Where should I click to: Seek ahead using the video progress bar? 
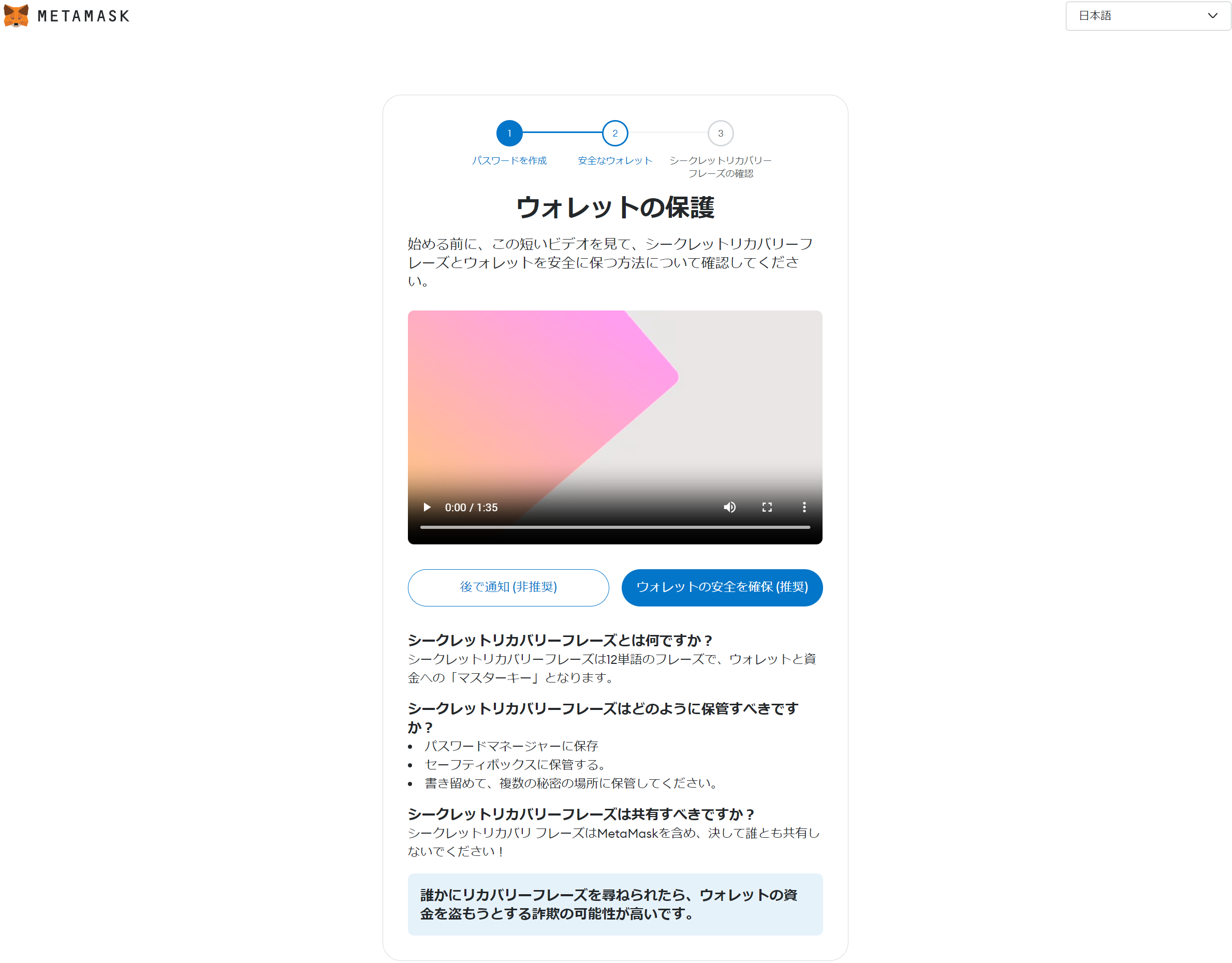point(615,527)
